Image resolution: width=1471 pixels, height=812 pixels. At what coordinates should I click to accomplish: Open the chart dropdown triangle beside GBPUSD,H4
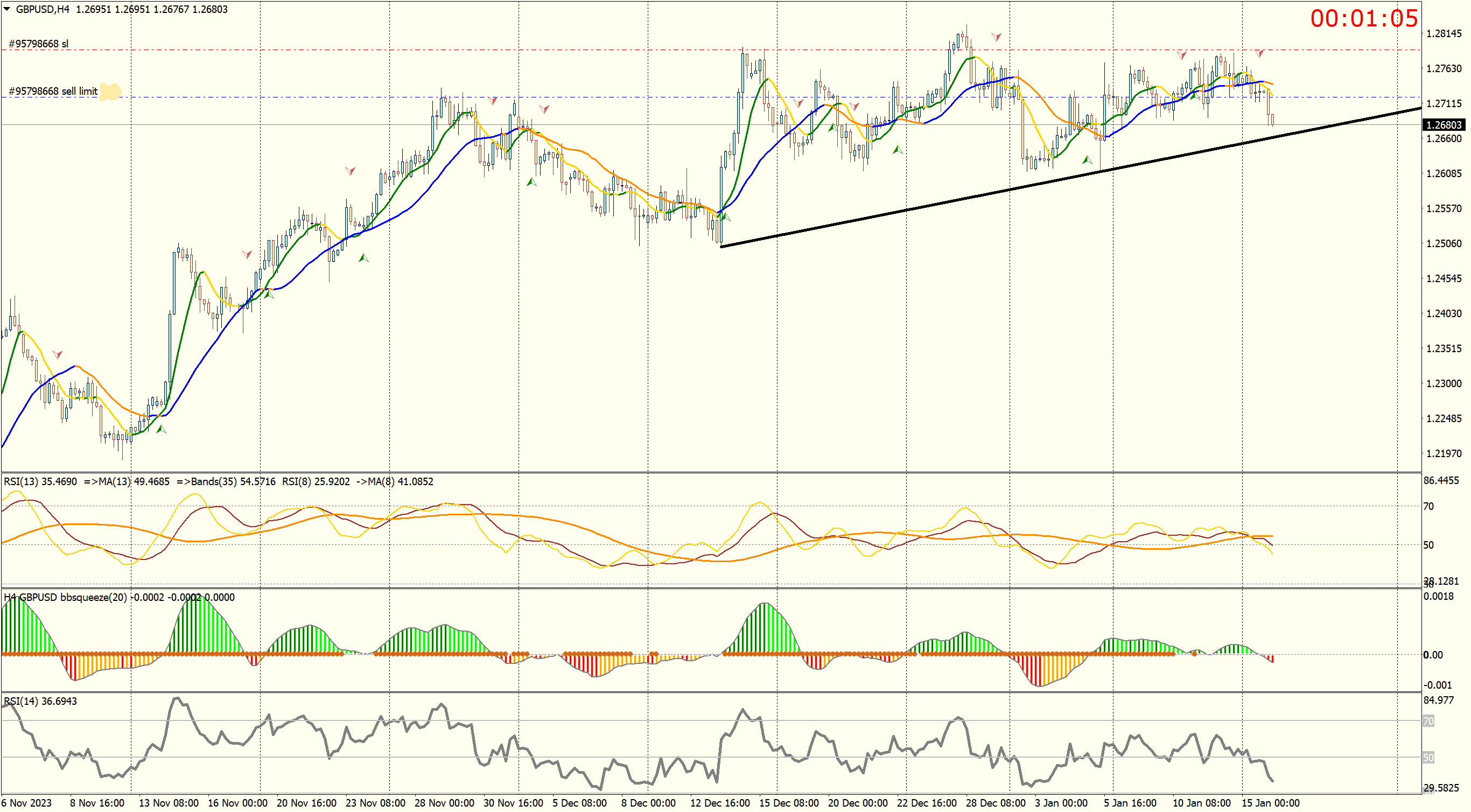tap(7, 9)
